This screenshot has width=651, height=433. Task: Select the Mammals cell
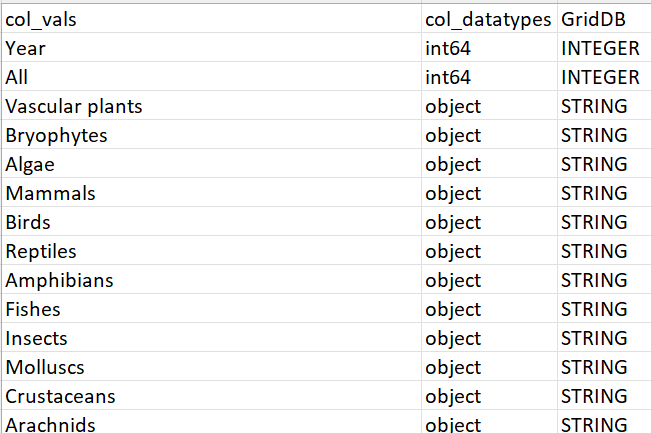pos(51,193)
